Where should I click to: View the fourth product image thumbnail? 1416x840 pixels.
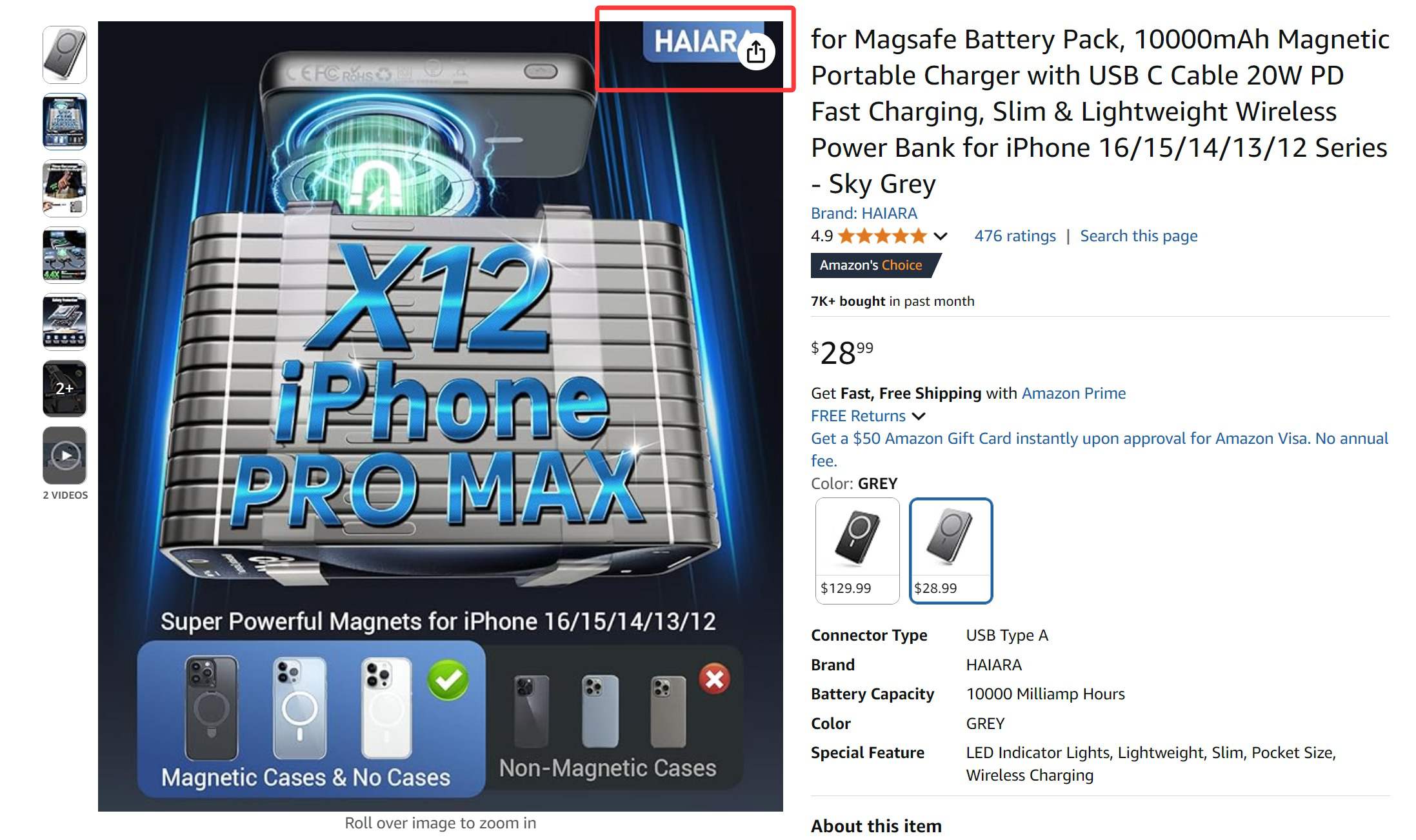(x=65, y=255)
